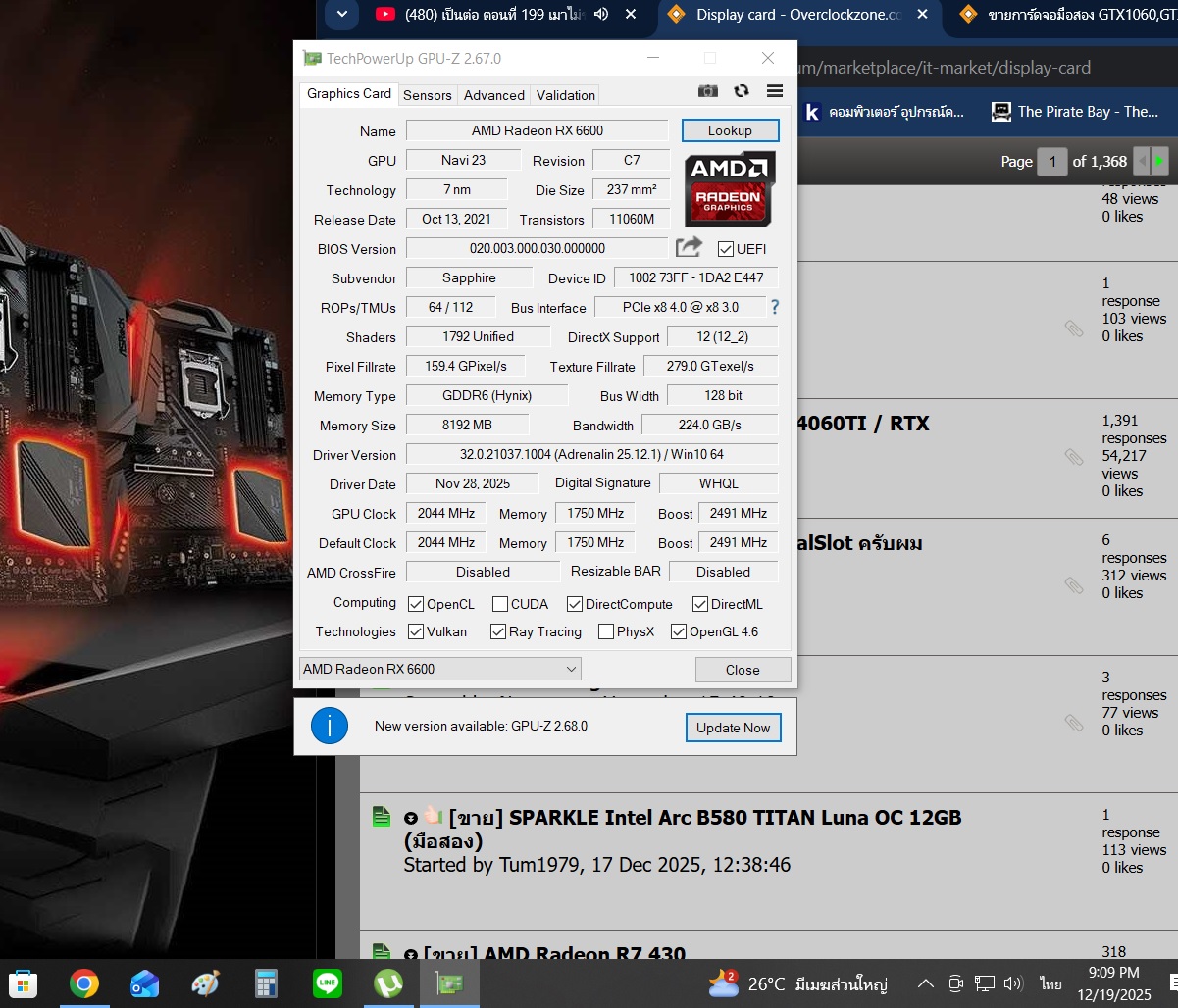Screen dimensions: 1178x1008
Task: Click the Update Now button
Action: point(733,728)
